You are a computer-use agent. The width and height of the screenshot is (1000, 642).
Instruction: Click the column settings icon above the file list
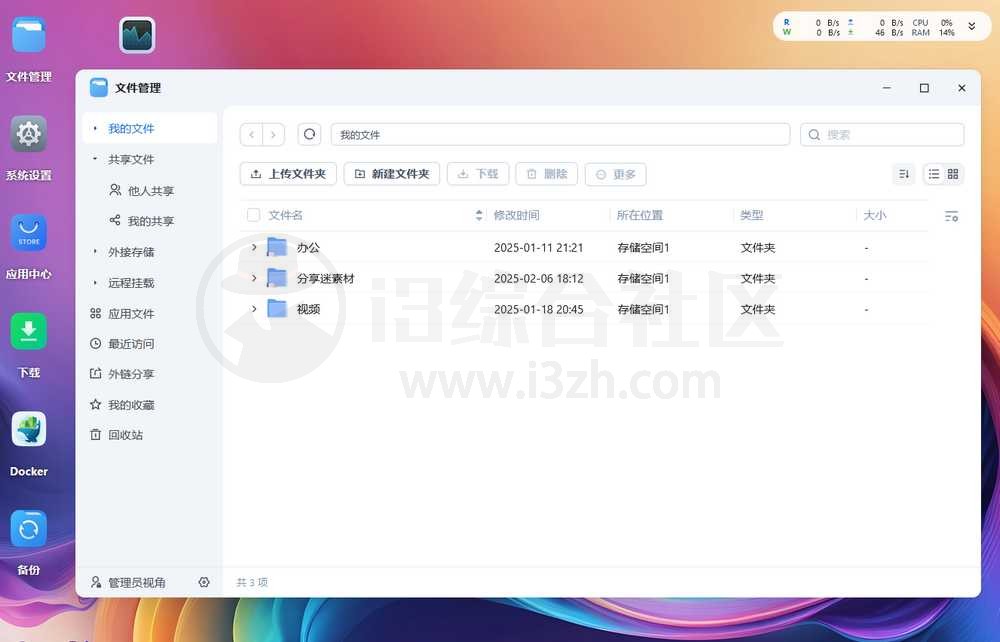click(951, 215)
